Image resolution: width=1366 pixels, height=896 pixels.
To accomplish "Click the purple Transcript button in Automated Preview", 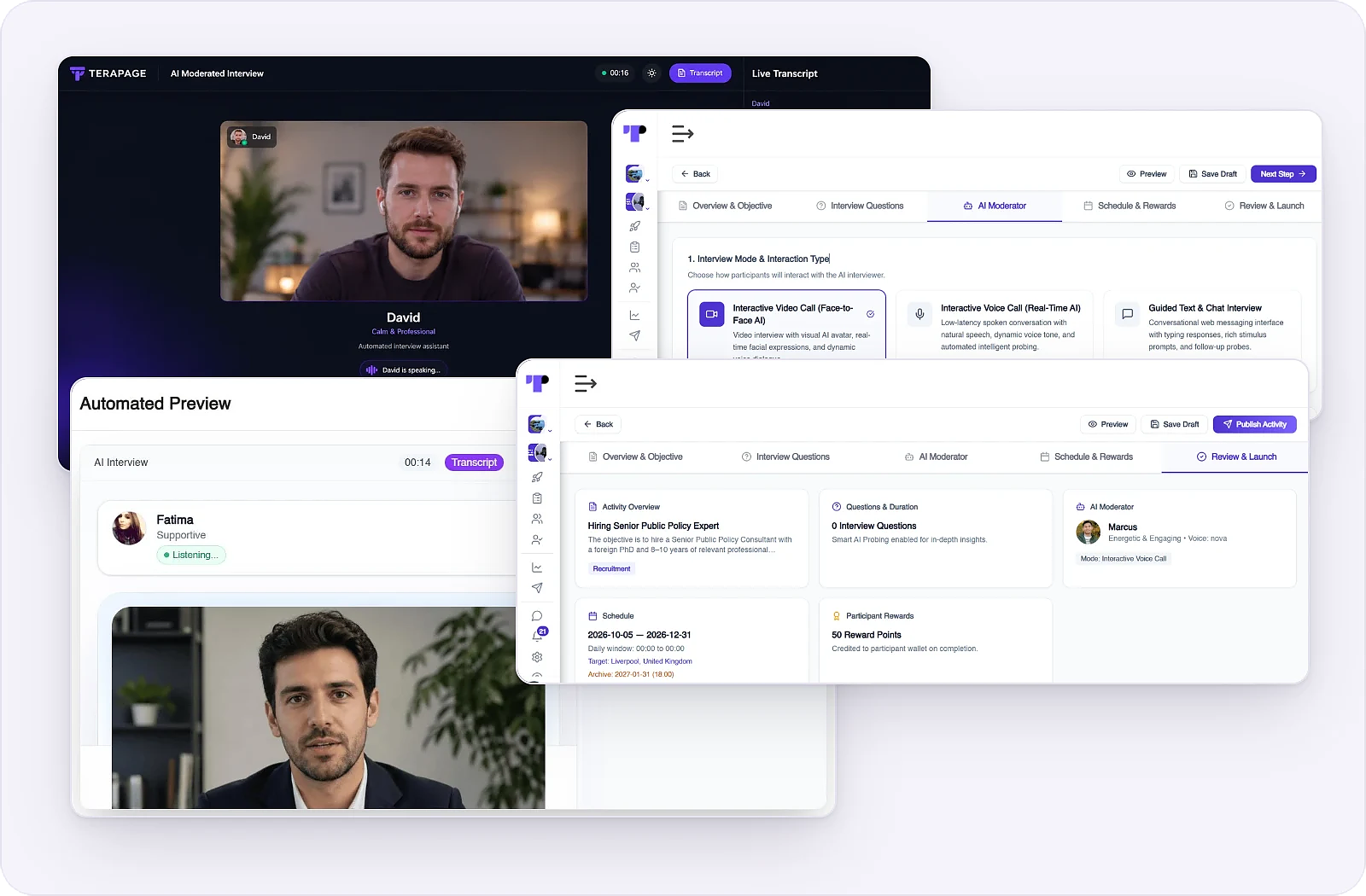I will coord(474,463).
